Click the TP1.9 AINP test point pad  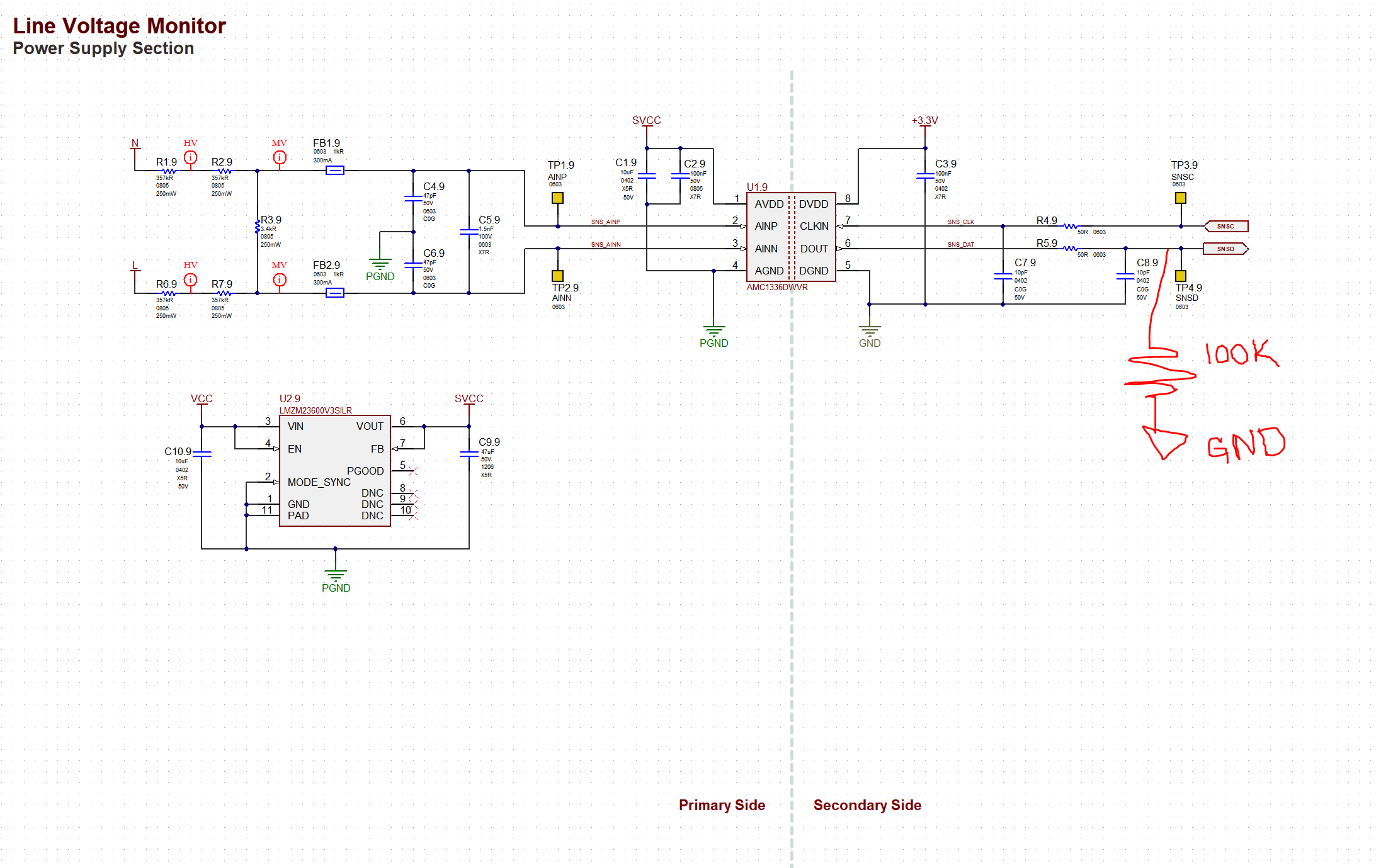pos(557,198)
